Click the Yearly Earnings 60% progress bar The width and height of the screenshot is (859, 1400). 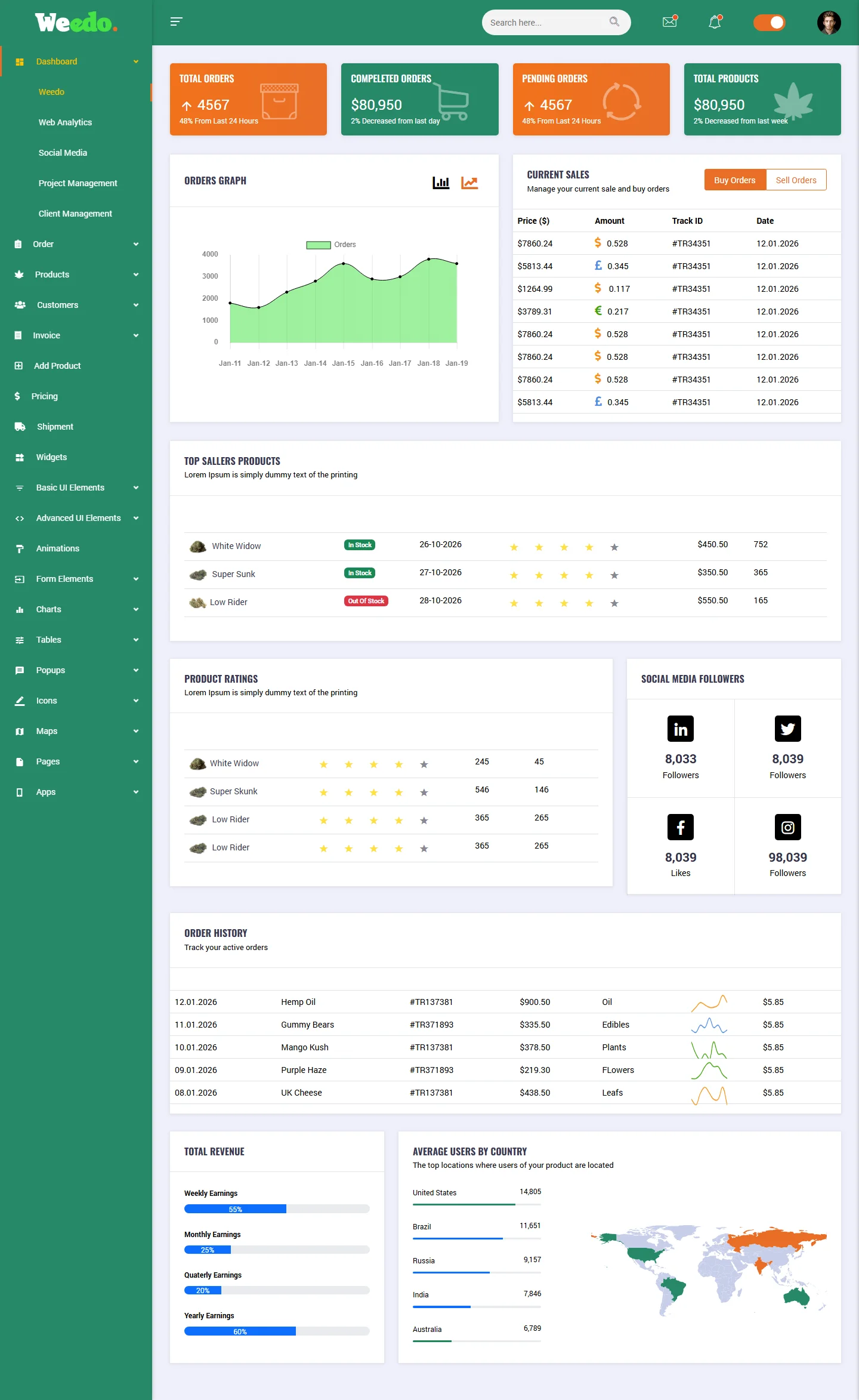[277, 1331]
